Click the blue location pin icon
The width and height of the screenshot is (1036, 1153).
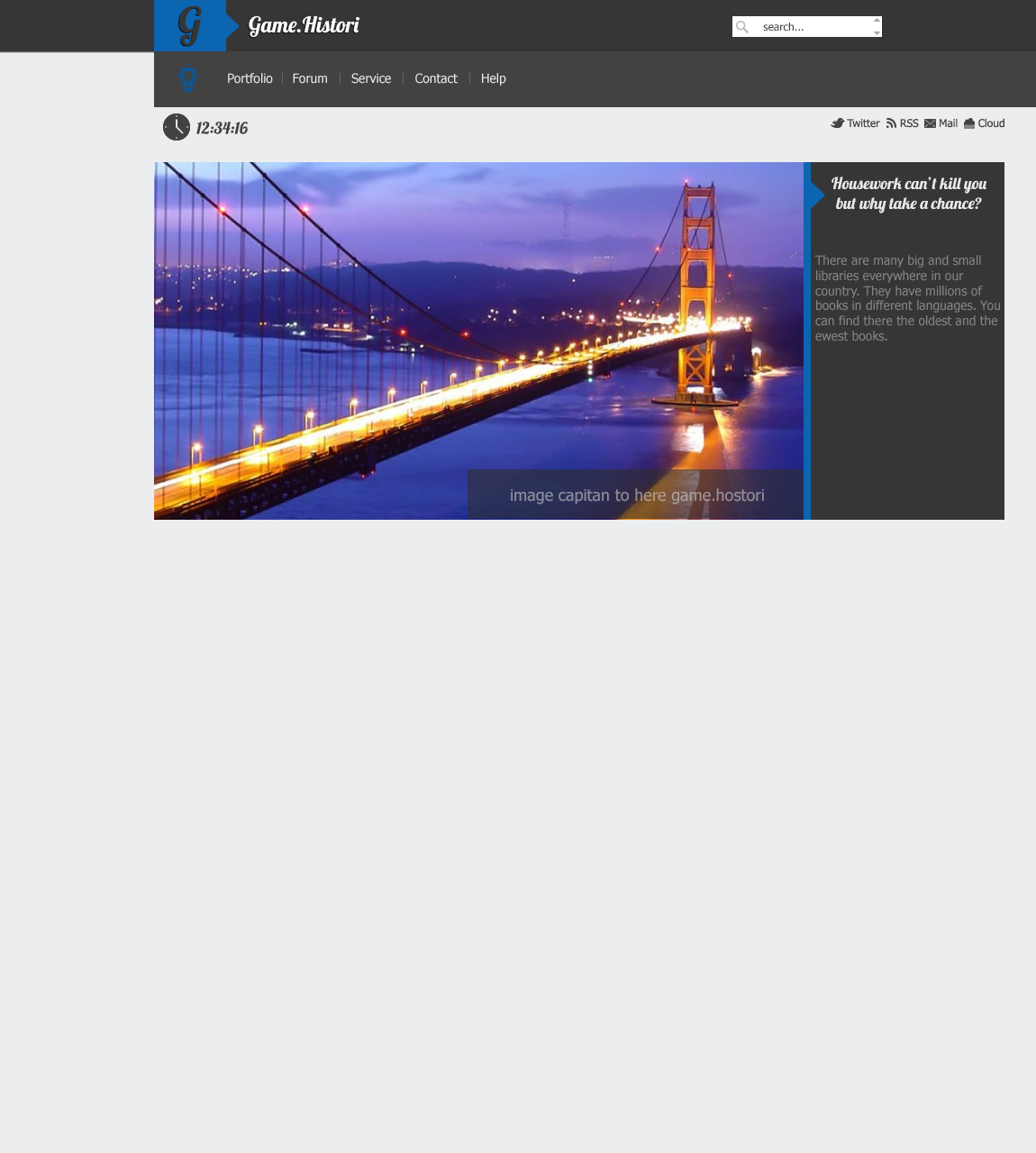click(x=188, y=80)
